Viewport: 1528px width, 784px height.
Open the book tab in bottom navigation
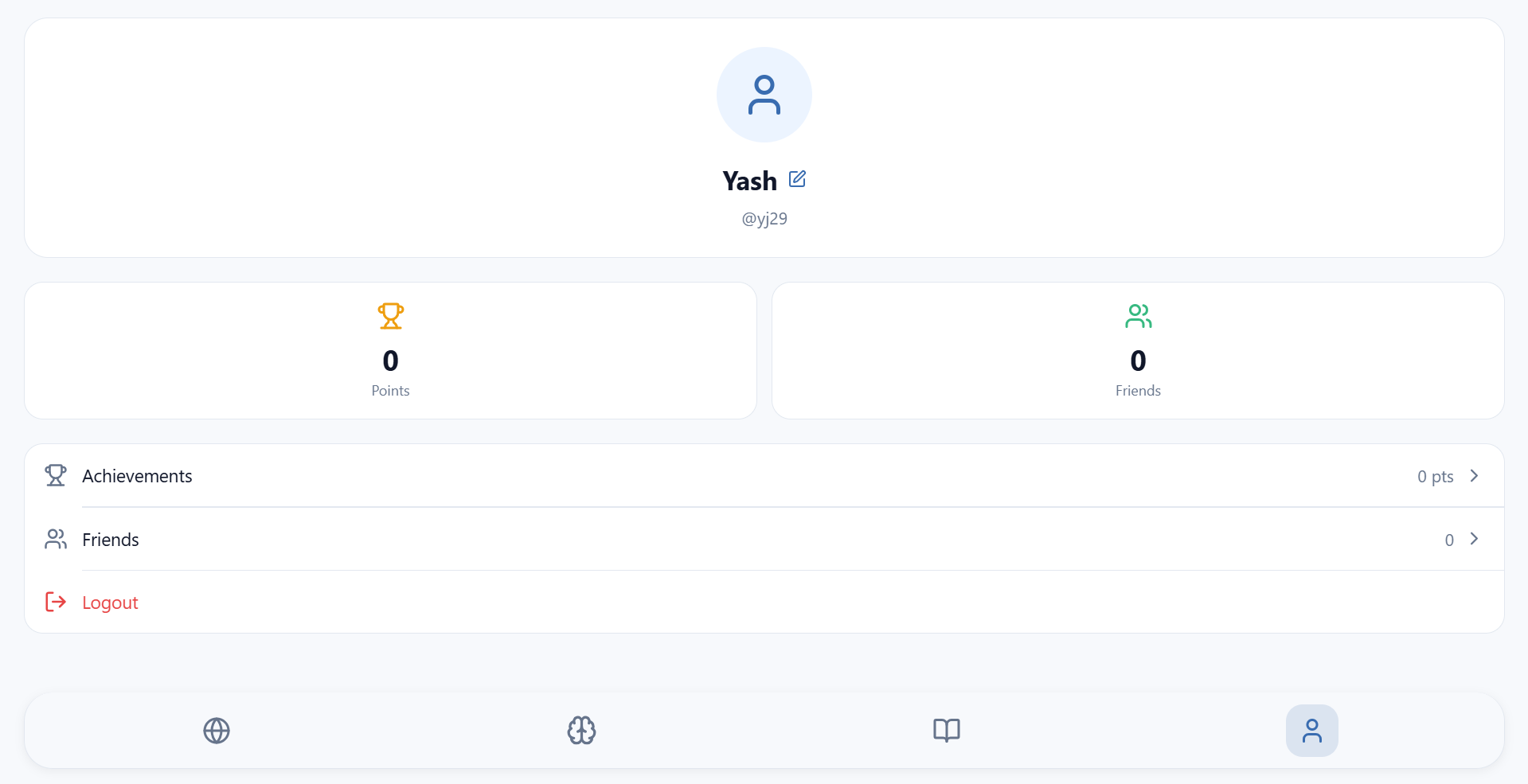click(x=947, y=731)
